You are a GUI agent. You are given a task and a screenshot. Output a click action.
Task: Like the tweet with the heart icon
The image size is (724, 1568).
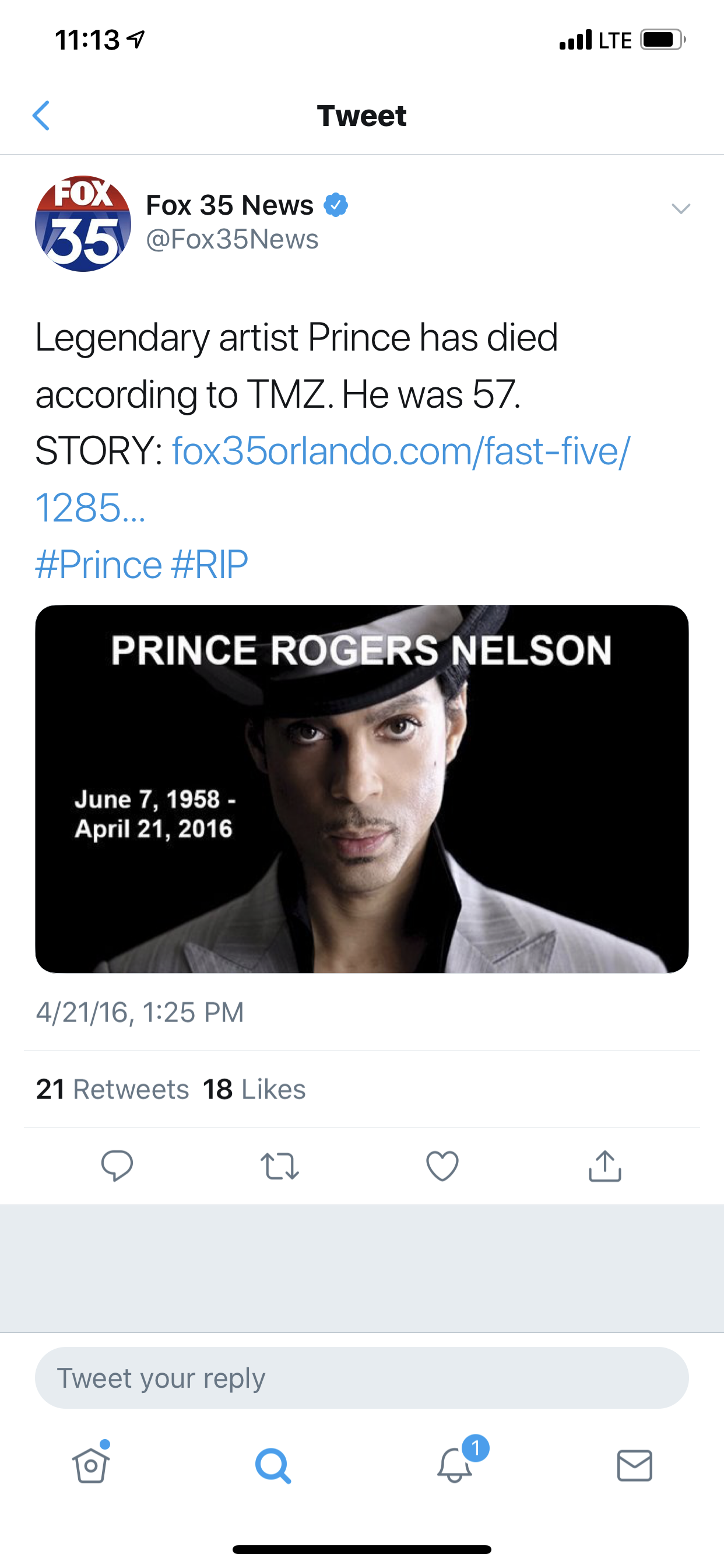[442, 1166]
